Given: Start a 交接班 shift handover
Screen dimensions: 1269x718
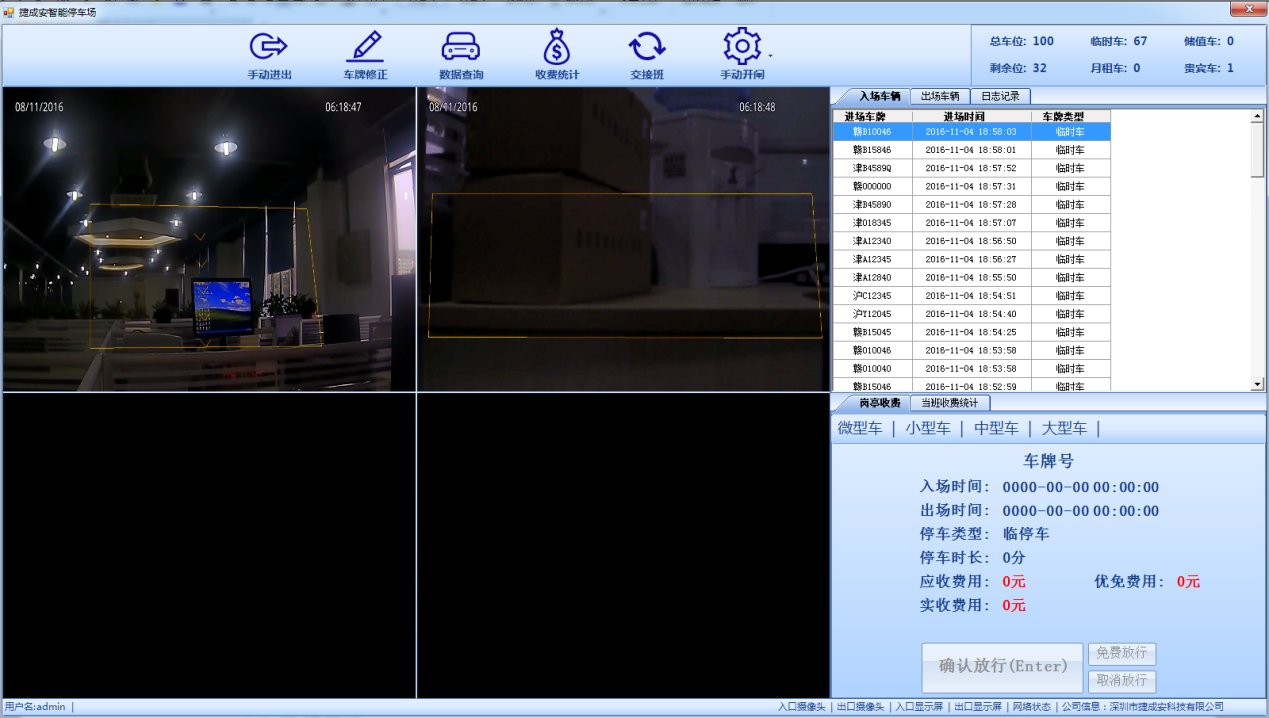Looking at the screenshot, I should point(645,55).
